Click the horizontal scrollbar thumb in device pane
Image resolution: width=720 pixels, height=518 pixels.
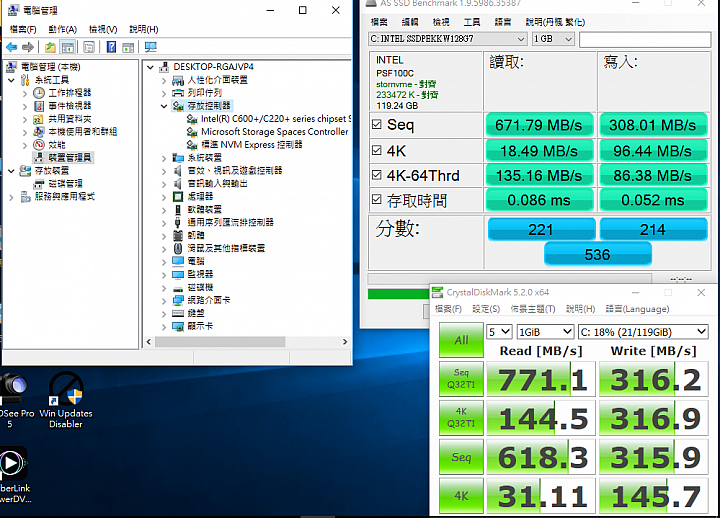coord(220,342)
